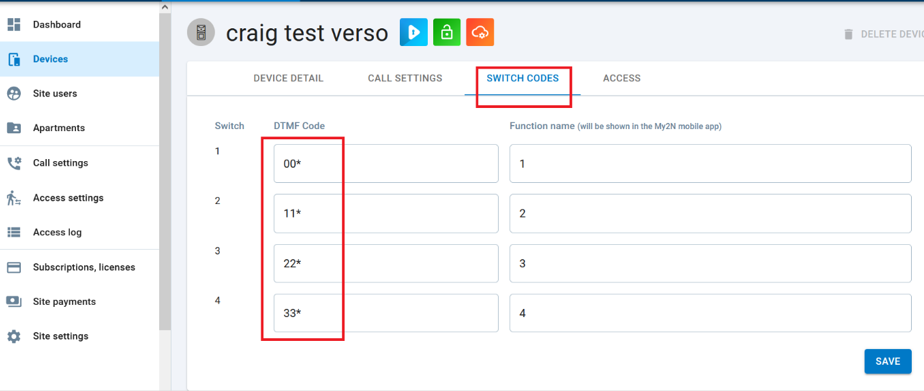Click the Function name field for switch 3
The height and width of the screenshot is (391, 924).
click(x=710, y=263)
